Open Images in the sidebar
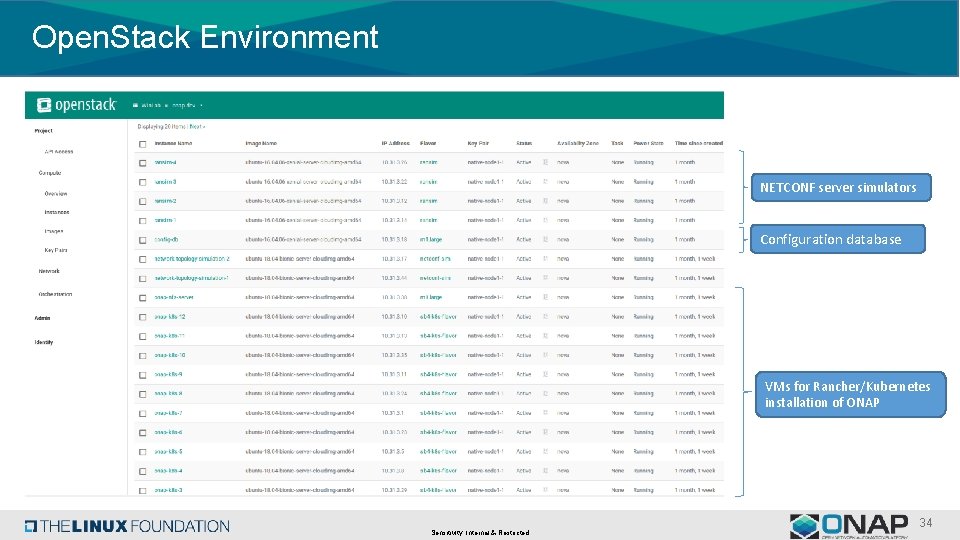The width and height of the screenshot is (960, 540). [54, 231]
